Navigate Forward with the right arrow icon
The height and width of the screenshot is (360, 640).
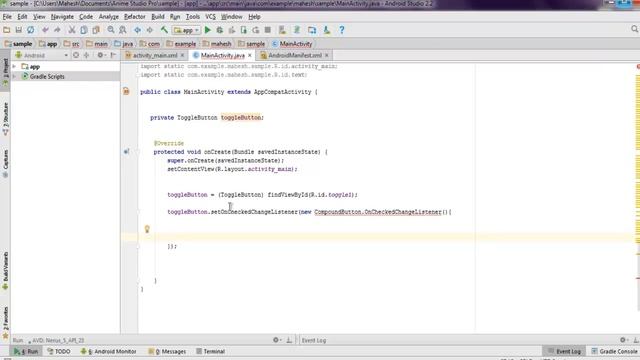click(150, 30)
